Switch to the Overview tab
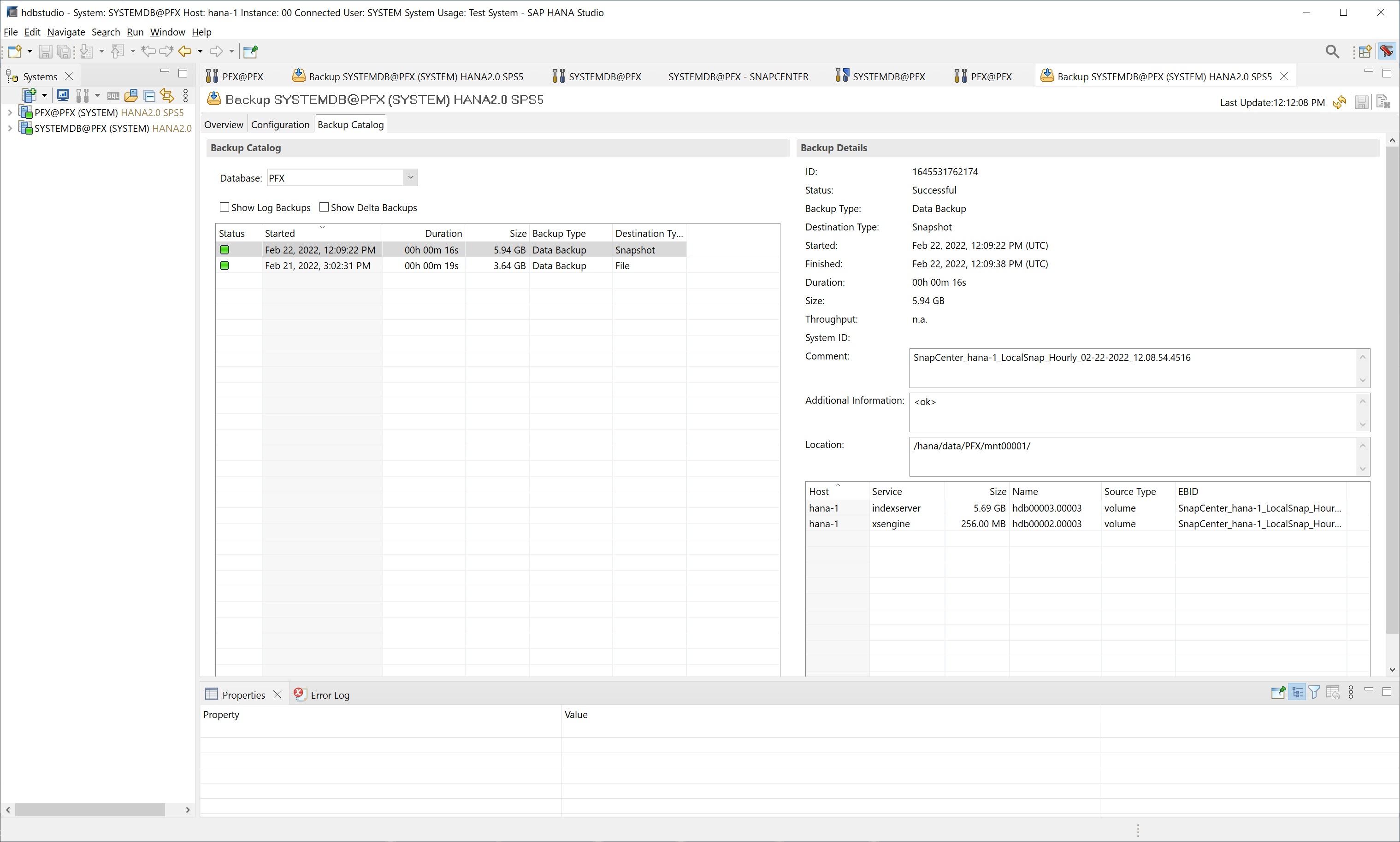The height and width of the screenshot is (842, 1400). 224,124
